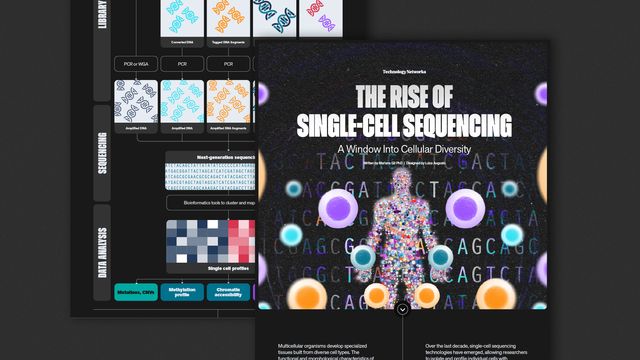Select the 'Mutations, CNVs' teal box
This screenshot has width=640, height=360.
tap(136, 292)
